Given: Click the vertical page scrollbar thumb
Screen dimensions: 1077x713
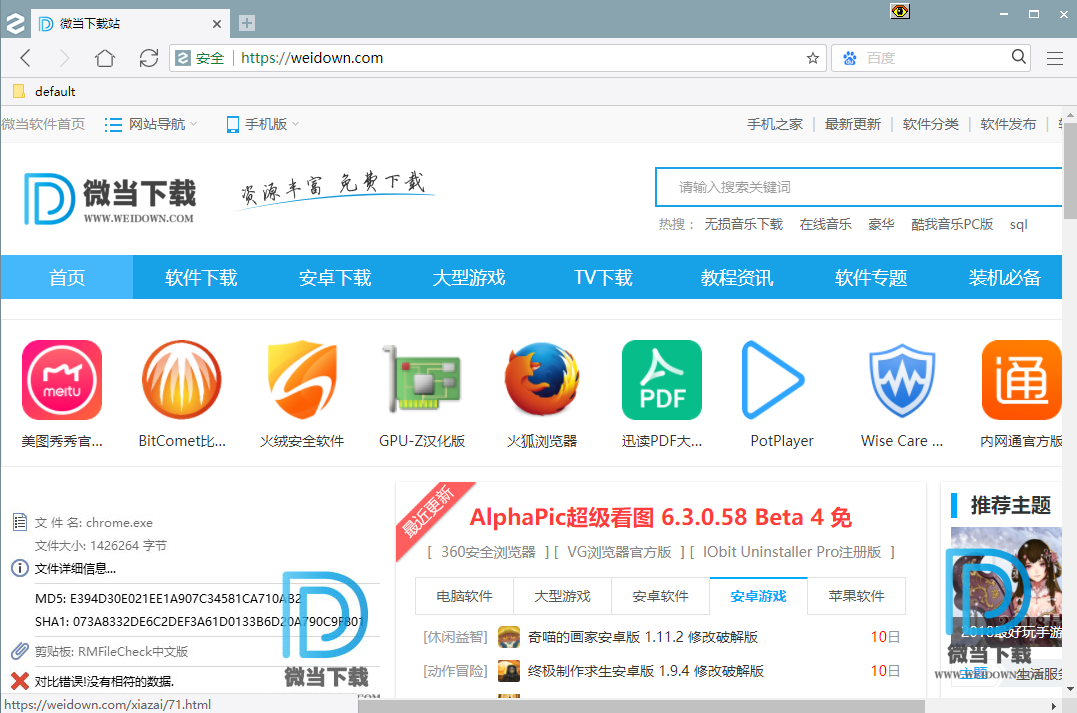Looking at the screenshot, I should (1069, 170).
